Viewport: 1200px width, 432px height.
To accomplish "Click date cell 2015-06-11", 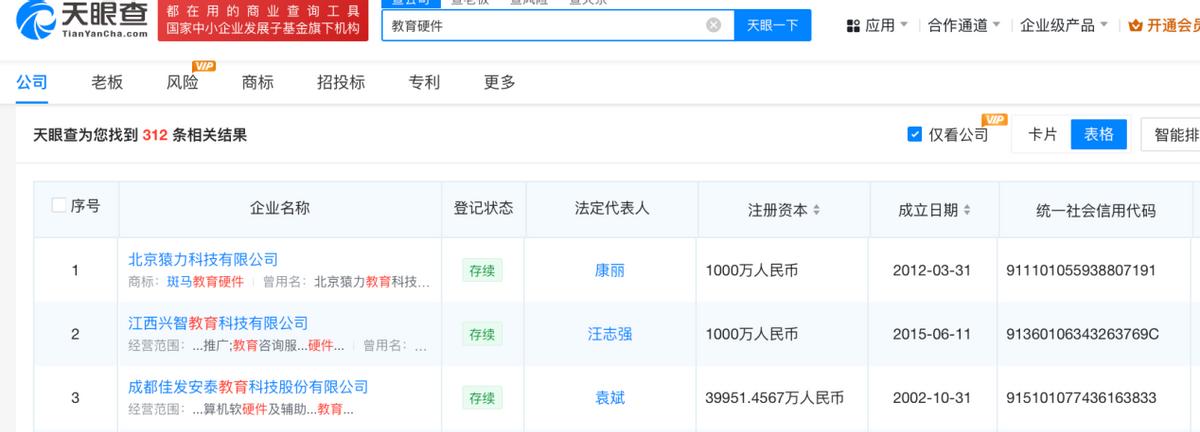I will tap(933, 334).
